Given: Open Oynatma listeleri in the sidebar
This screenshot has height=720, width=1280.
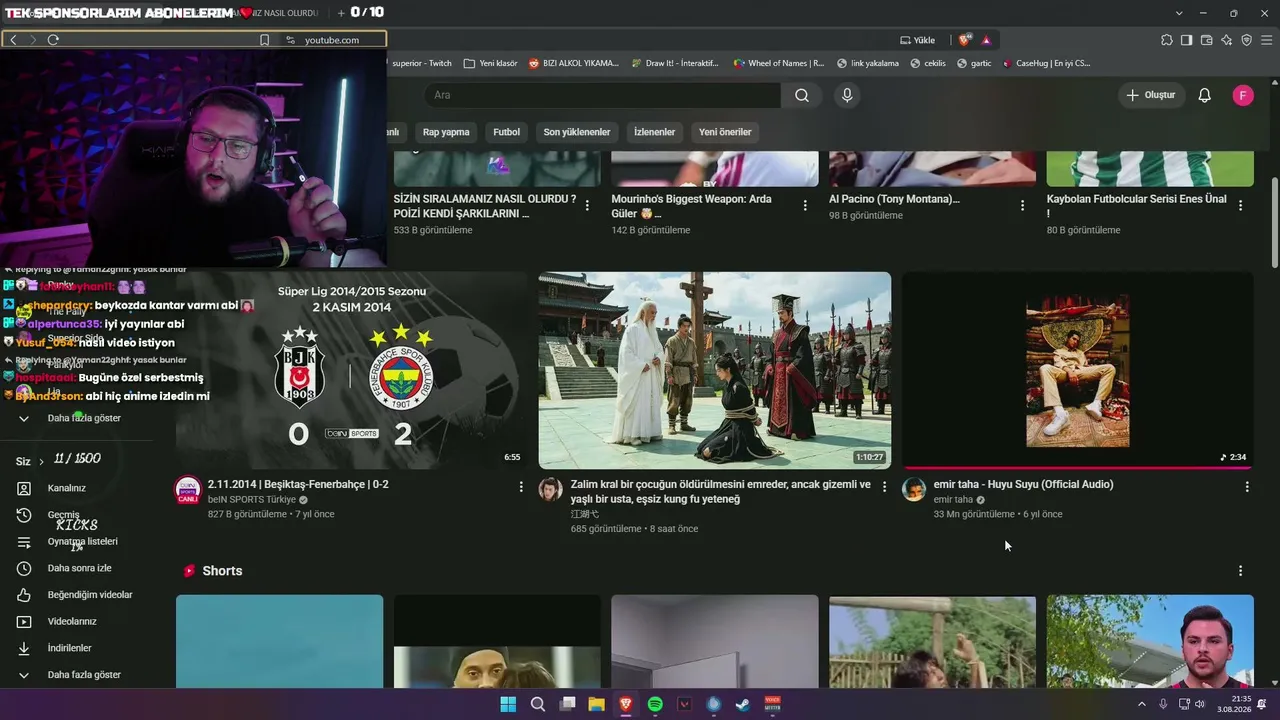Looking at the screenshot, I should pos(84,542).
